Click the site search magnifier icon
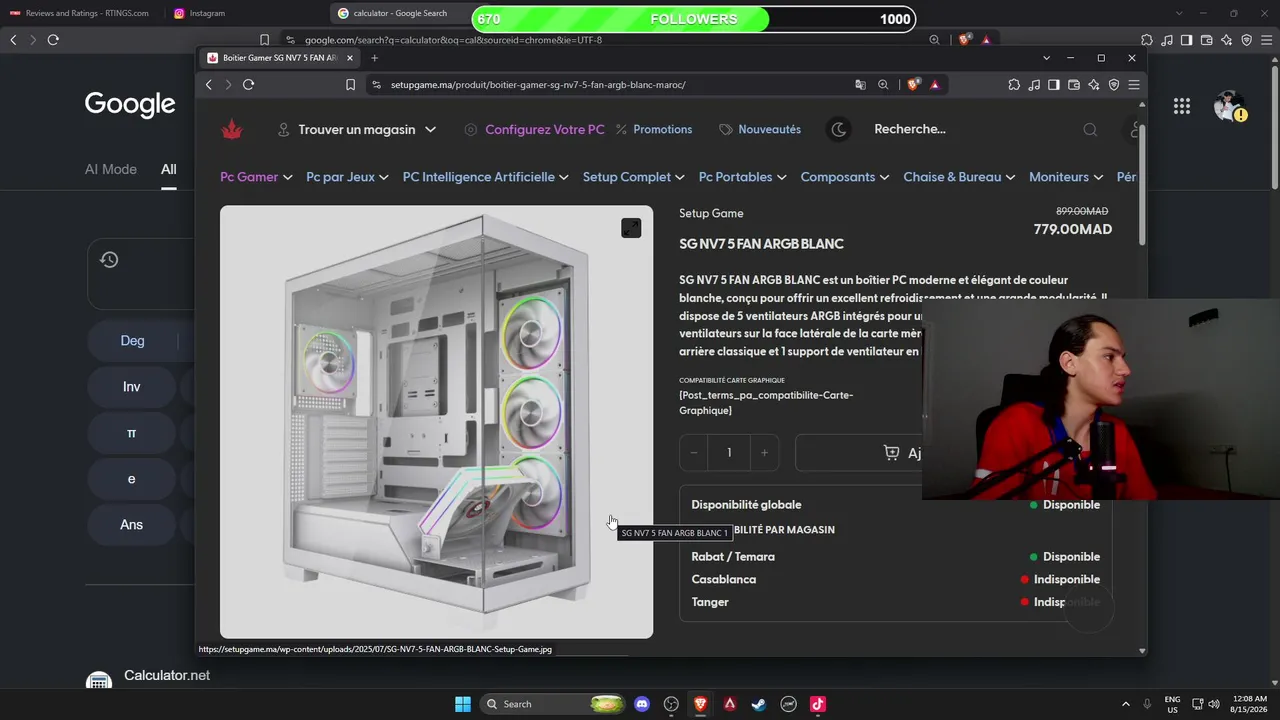This screenshot has height=720, width=1280. [1090, 129]
